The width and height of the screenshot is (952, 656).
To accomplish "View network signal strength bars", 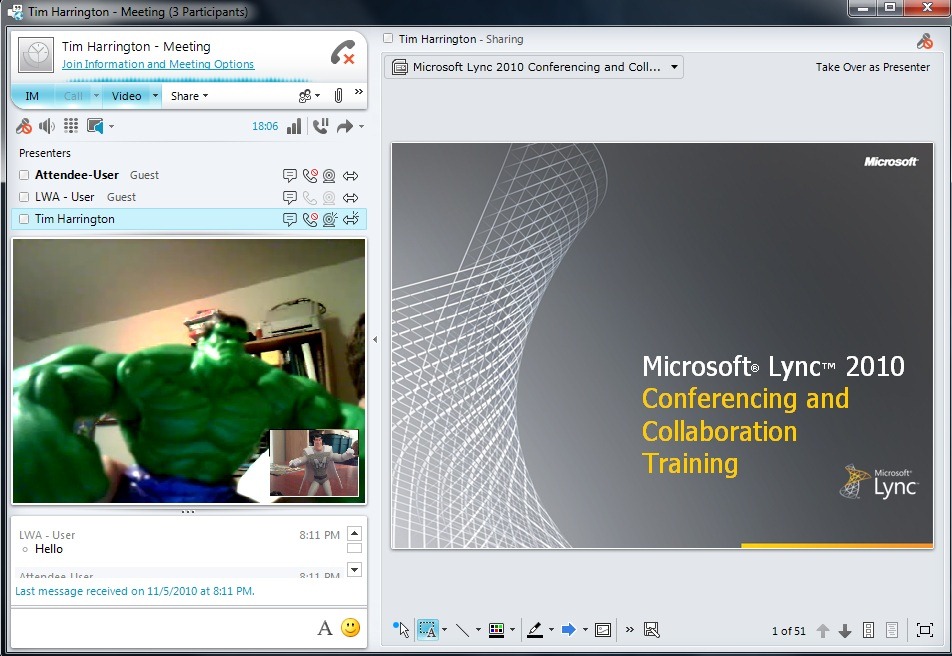I will point(294,126).
